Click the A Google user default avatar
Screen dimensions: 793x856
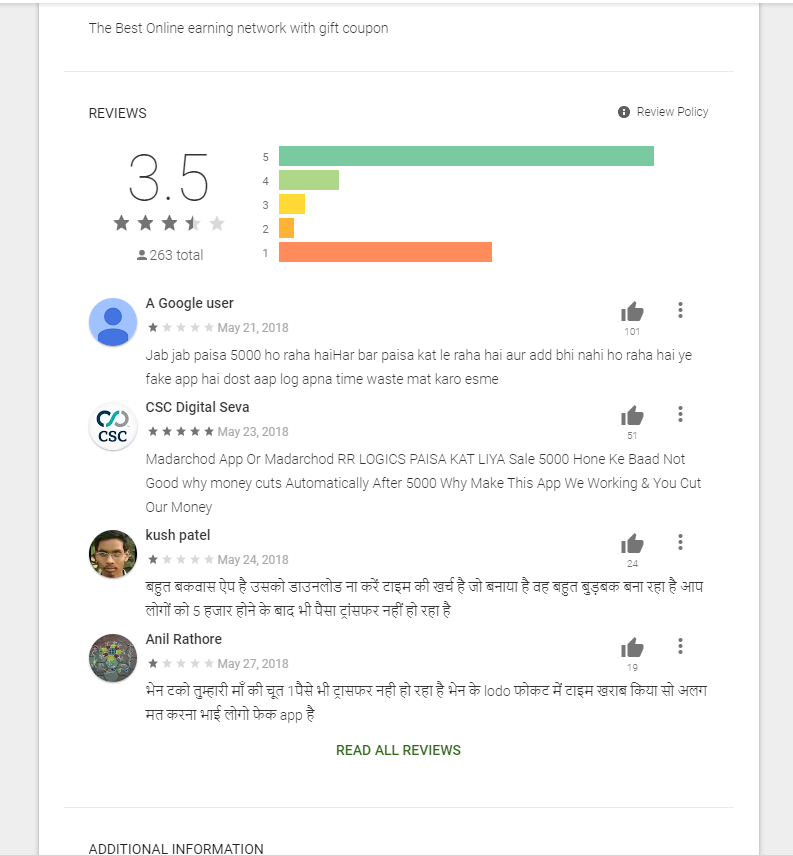(x=113, y=322)
